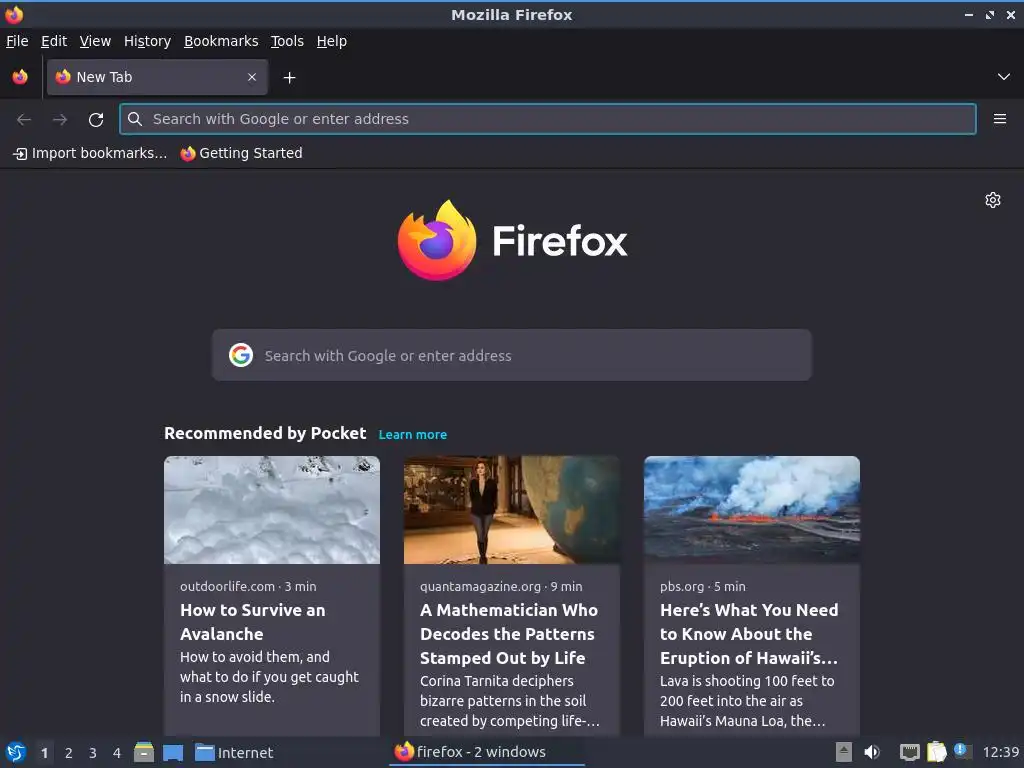
Task: Switch to workspace 1
Action: coord(44,753)
